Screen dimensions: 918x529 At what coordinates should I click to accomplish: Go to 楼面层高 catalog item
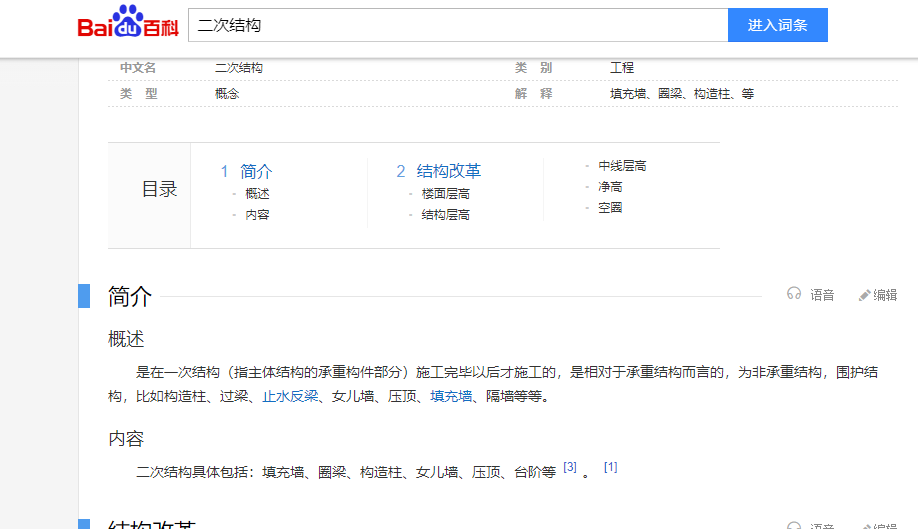coord(446,194)
